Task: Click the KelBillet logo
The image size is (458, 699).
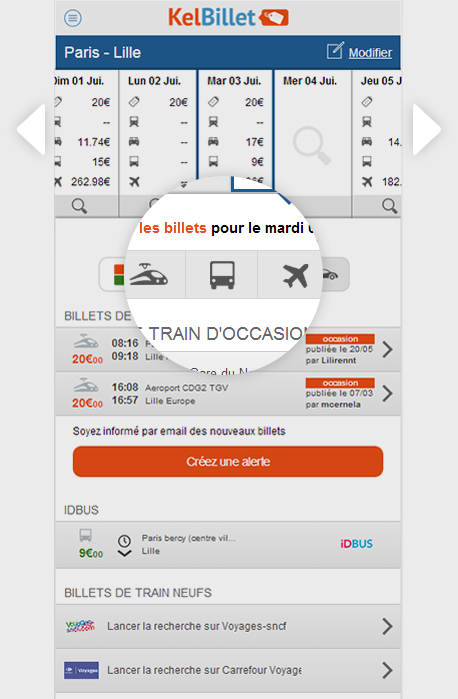Action: click(228, 18)
